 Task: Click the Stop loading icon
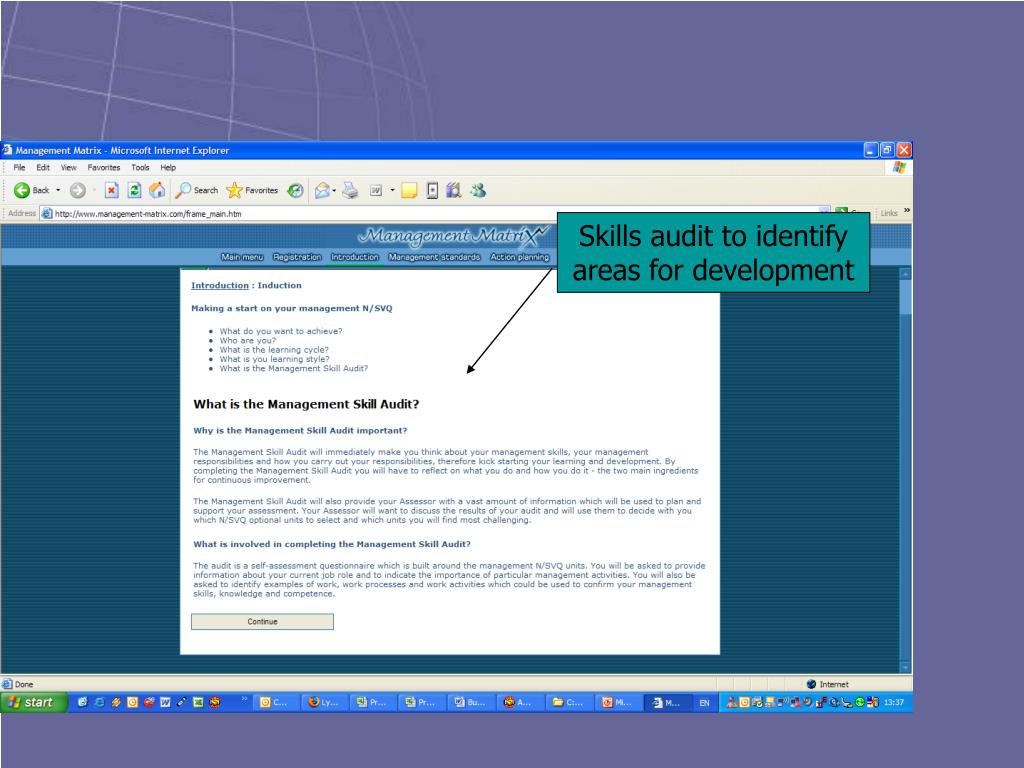[x=112, y=191]
